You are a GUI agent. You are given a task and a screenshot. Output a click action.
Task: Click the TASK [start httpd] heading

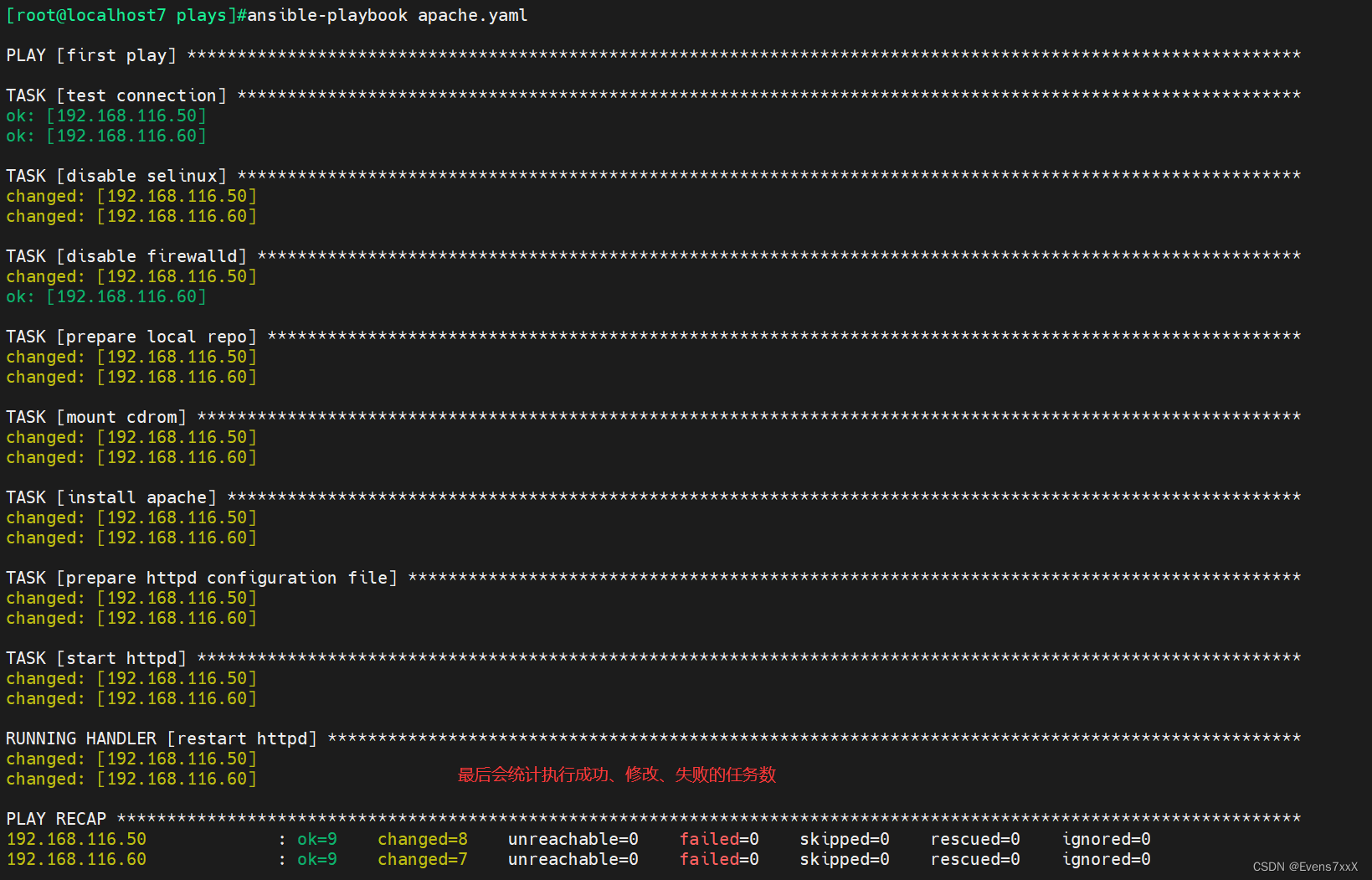(96, 658)
